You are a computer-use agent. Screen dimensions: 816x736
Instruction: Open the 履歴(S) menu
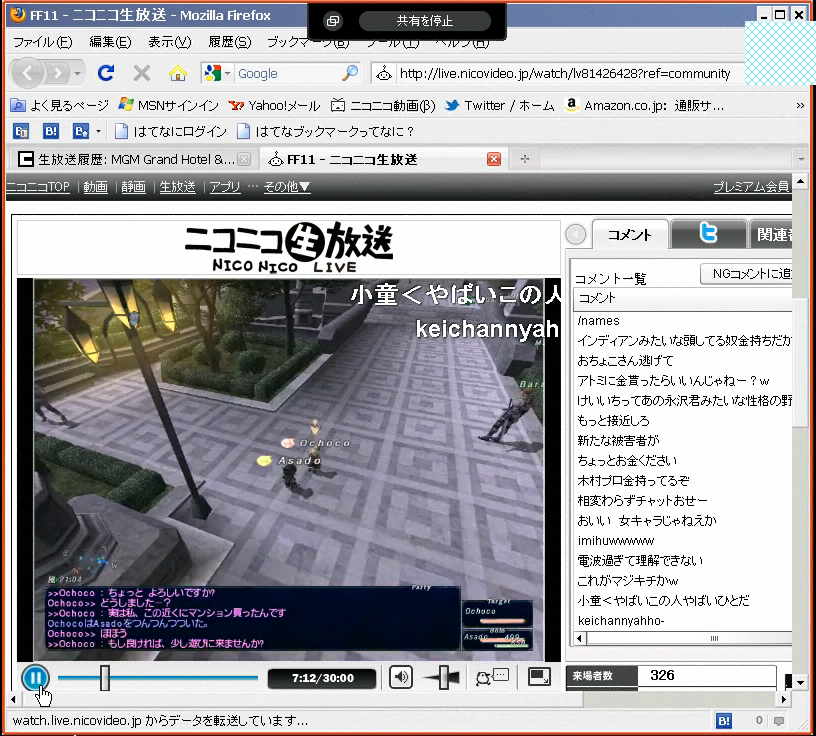pyautogui.click(x=230, y=42)
